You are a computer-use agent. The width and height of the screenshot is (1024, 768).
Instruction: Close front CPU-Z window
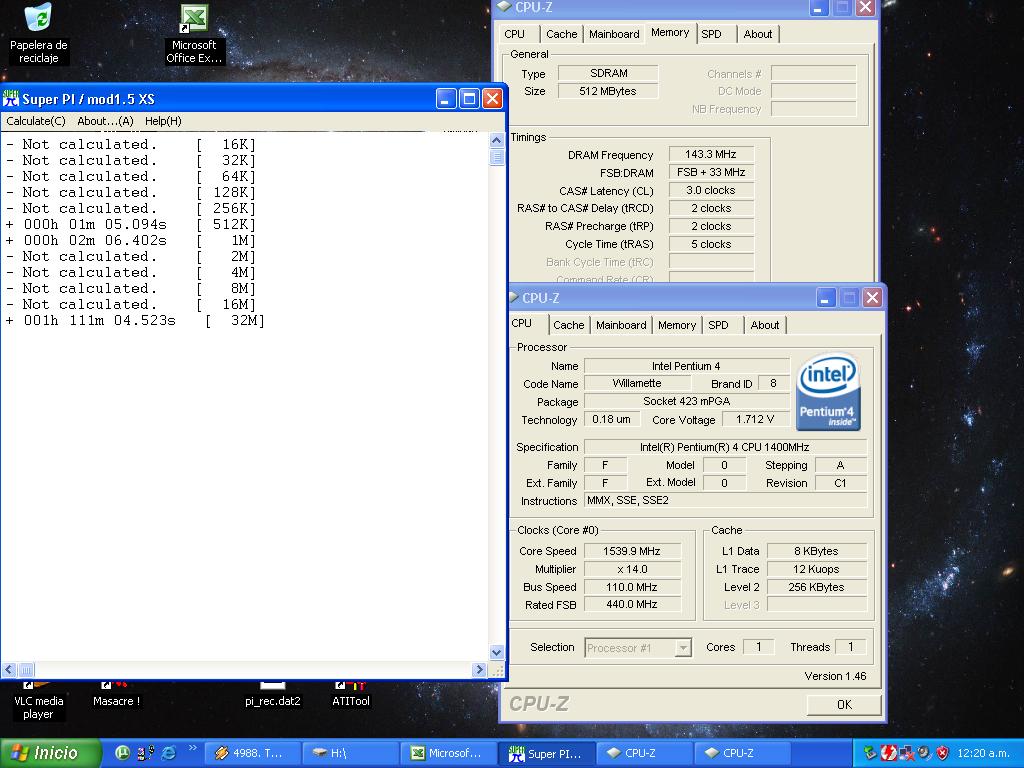[x=872, y=298]
